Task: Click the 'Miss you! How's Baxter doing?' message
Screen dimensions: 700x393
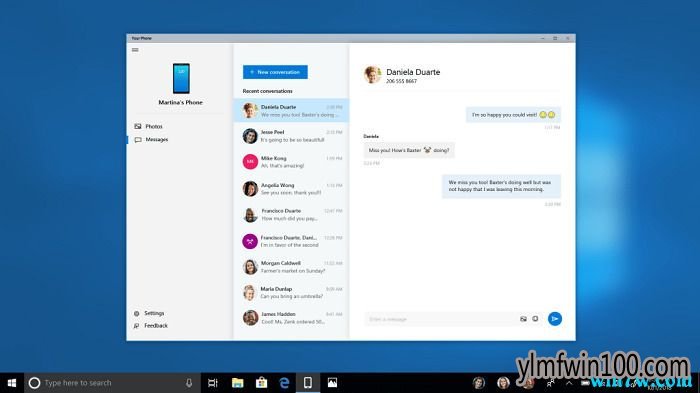Action: point(409,150)
